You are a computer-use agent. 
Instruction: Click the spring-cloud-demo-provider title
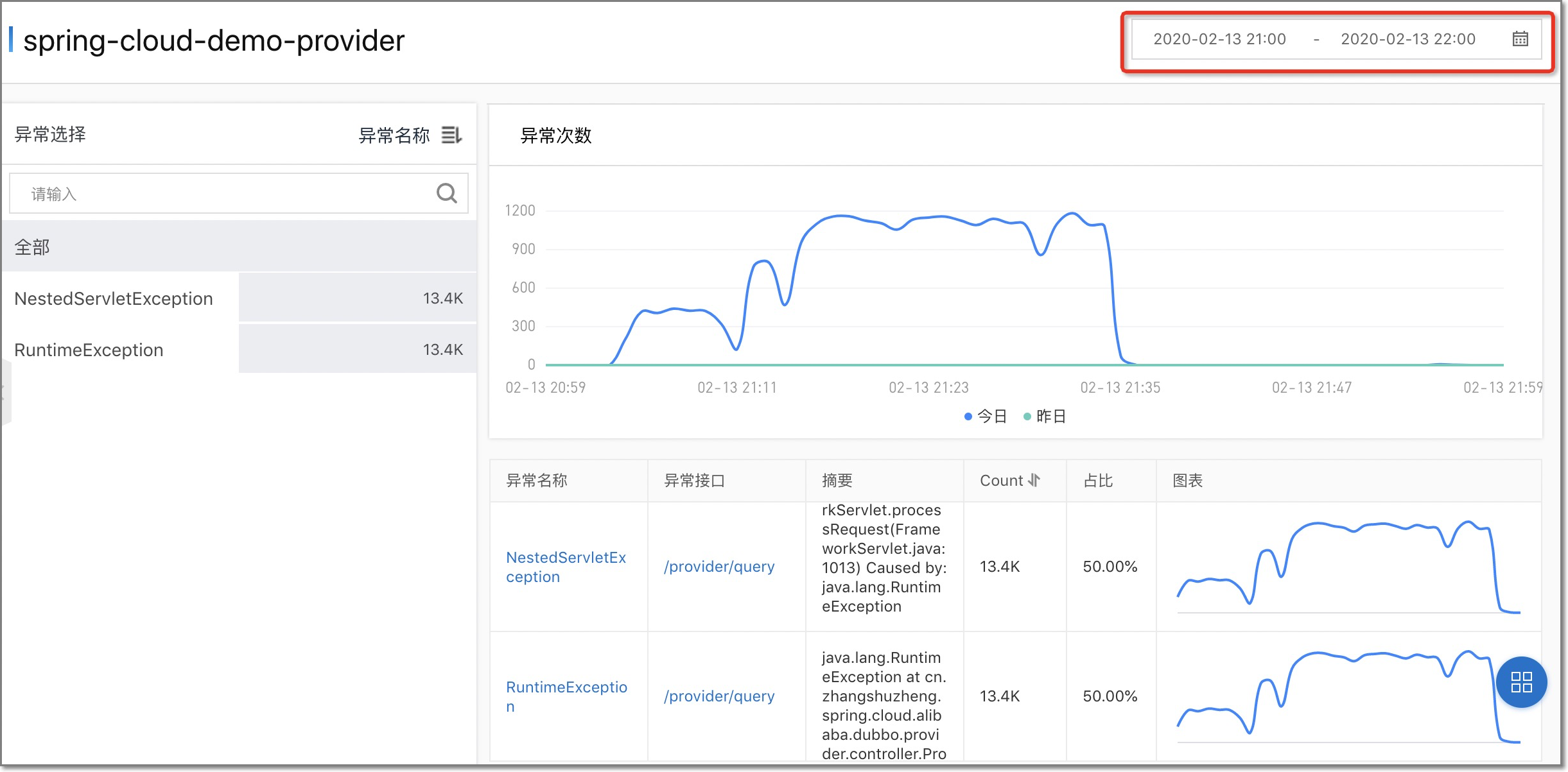(x=214, y=40)
